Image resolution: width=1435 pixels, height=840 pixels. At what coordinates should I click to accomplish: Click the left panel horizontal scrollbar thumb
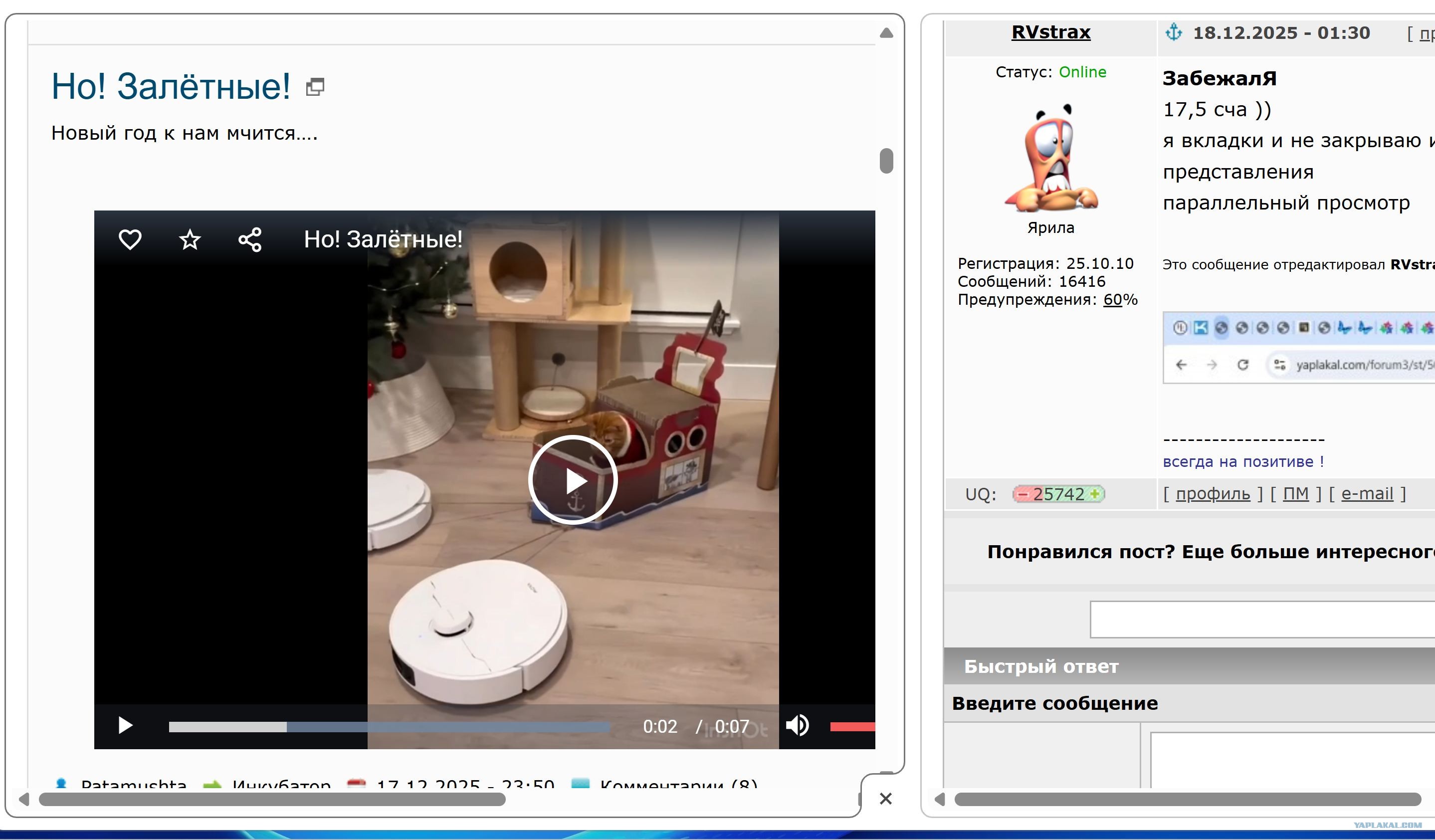coord(272,799)
